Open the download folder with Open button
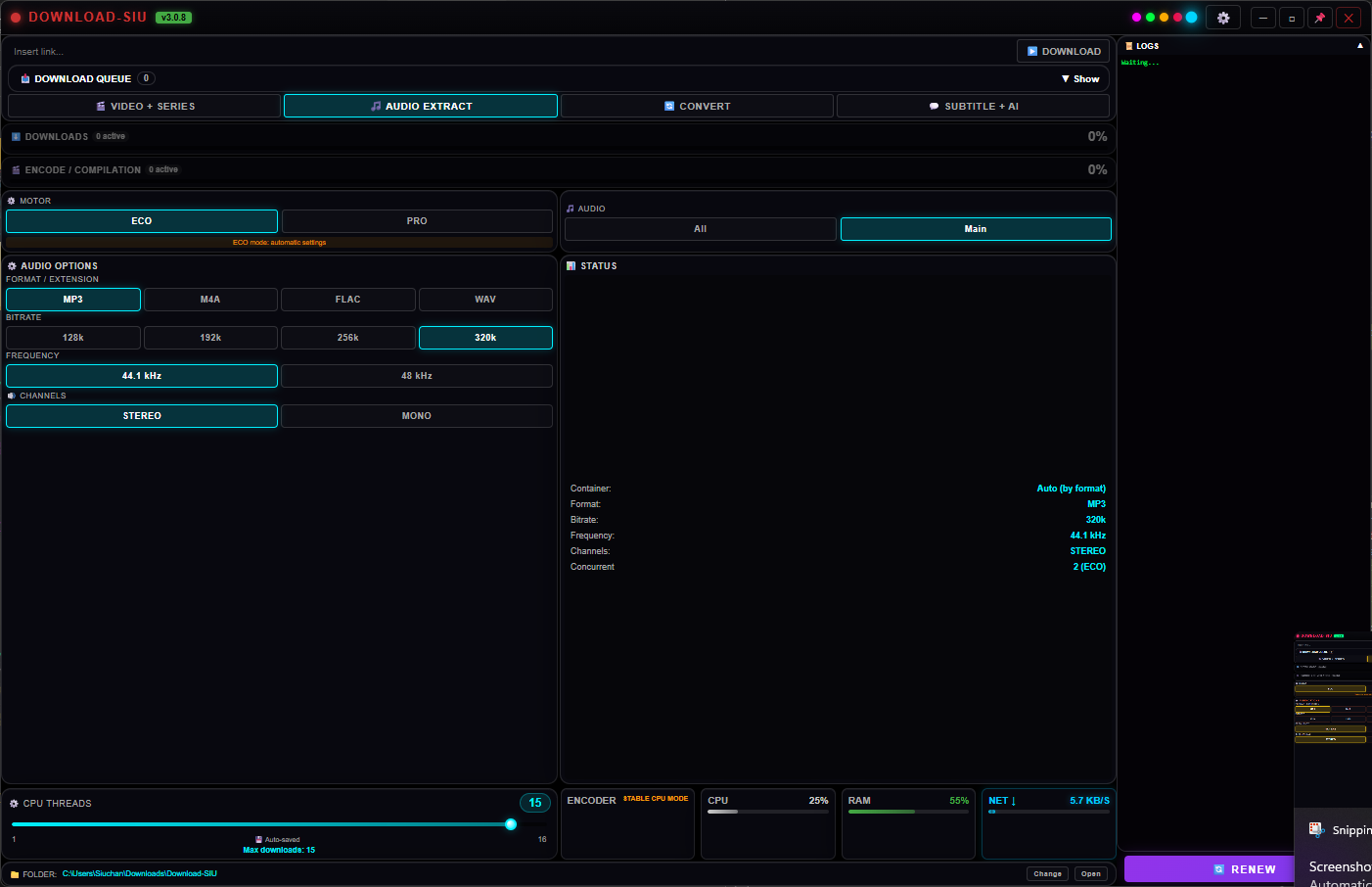The height and width of the screenshot is (887, 1372). click(x=1091, y=874)
